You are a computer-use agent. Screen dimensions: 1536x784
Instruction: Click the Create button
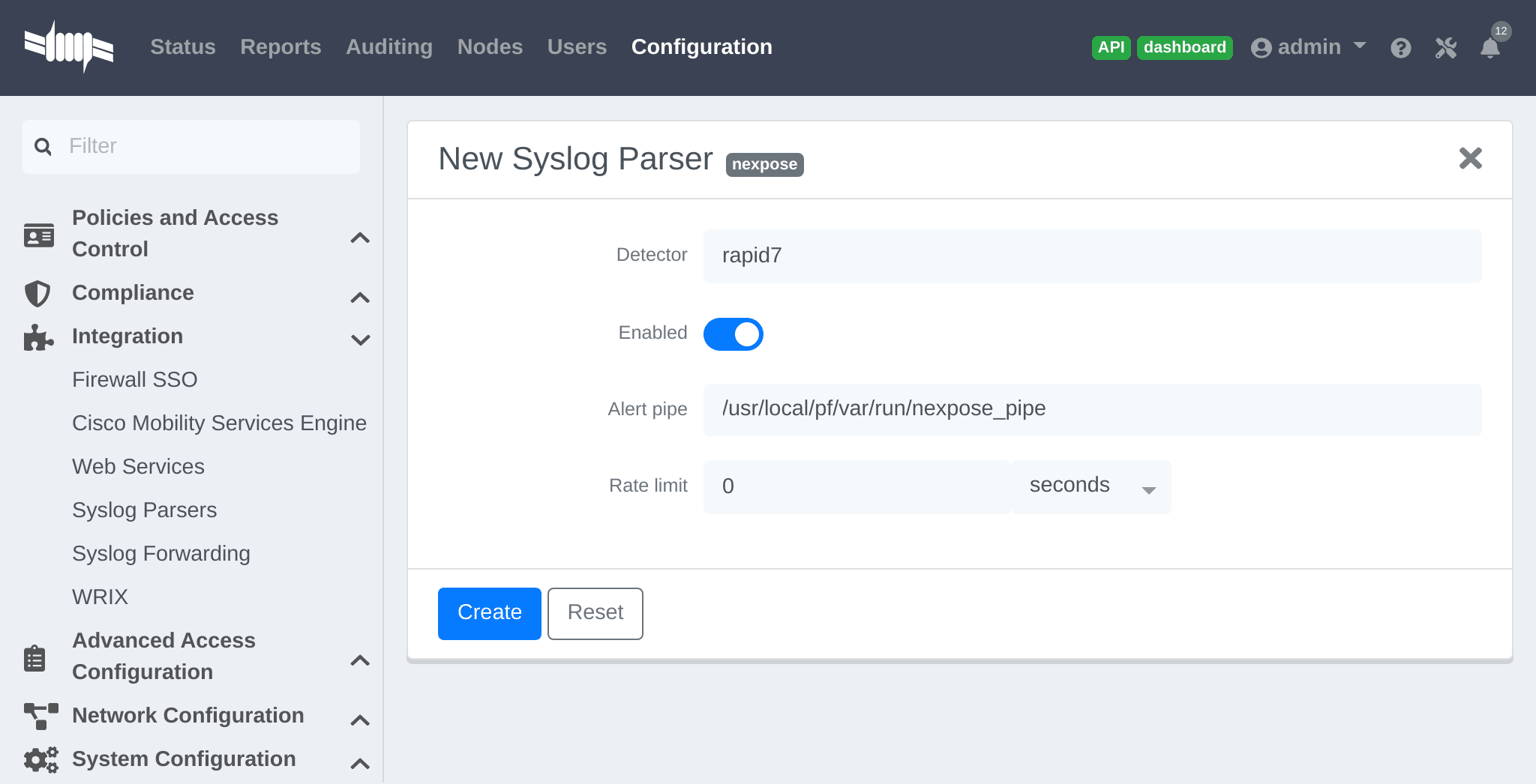489,613
